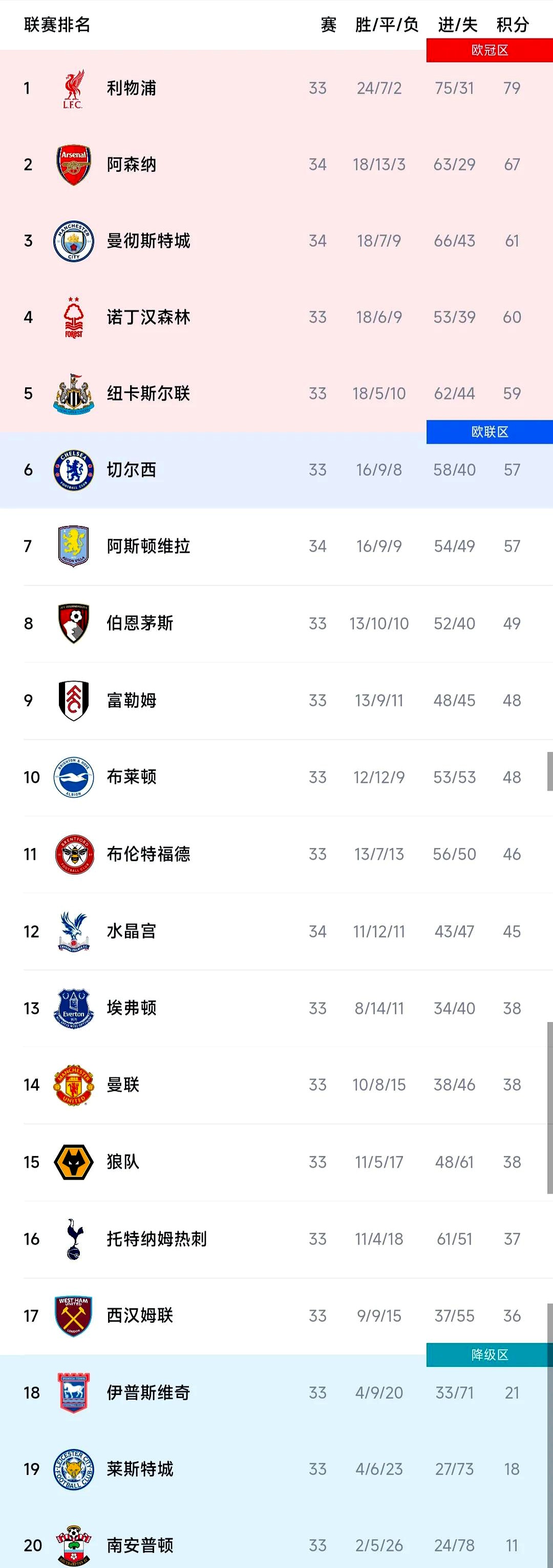
Task: Click the Newcastle United badge
Action: 73,394
